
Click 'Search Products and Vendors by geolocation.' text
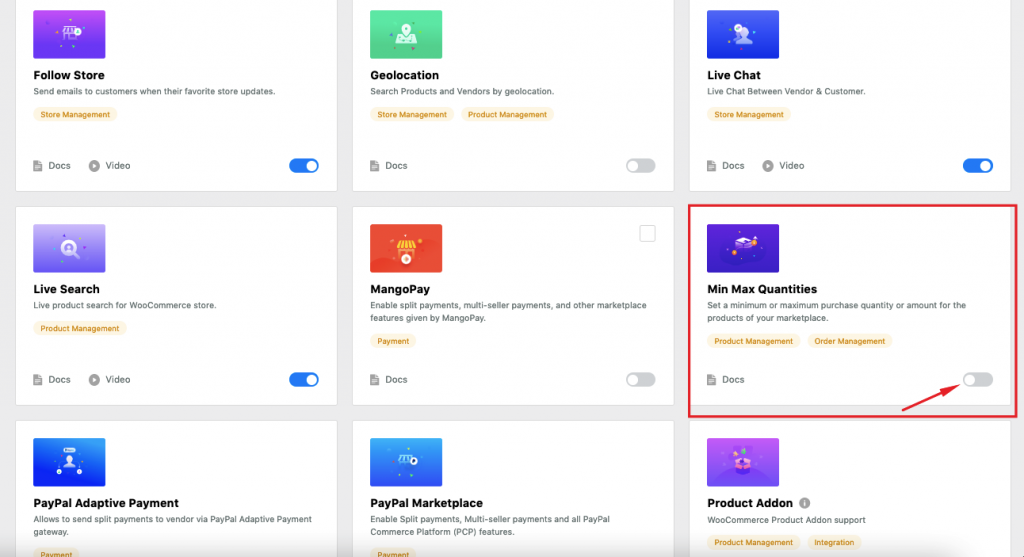tap(462, 91)
